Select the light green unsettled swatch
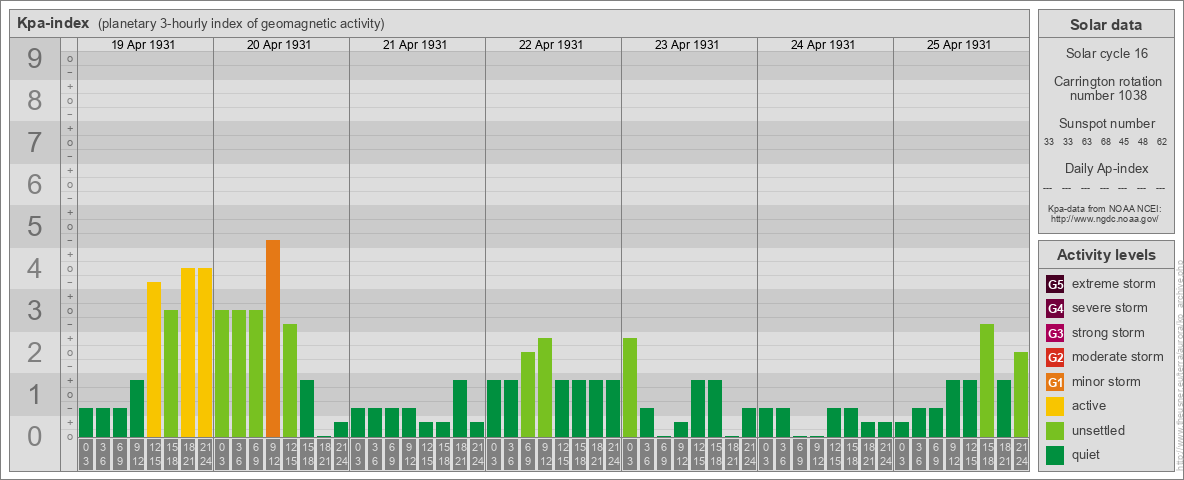This screenshot has width=1184, height=480. click(1055, 430)
